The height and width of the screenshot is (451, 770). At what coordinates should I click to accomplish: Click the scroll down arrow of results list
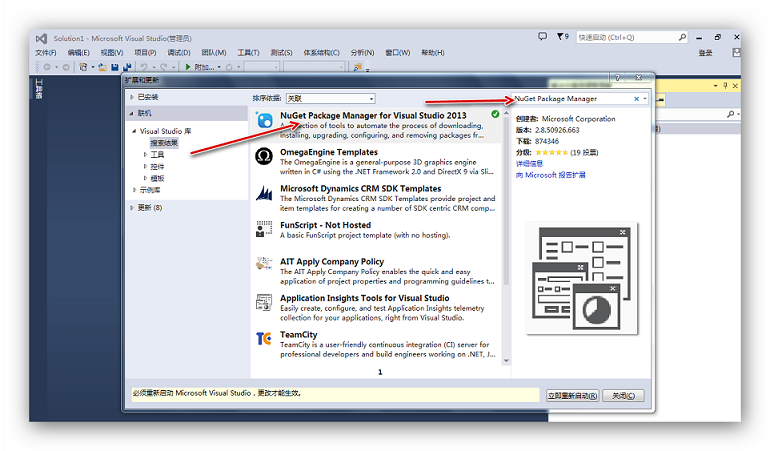point(506,361)
